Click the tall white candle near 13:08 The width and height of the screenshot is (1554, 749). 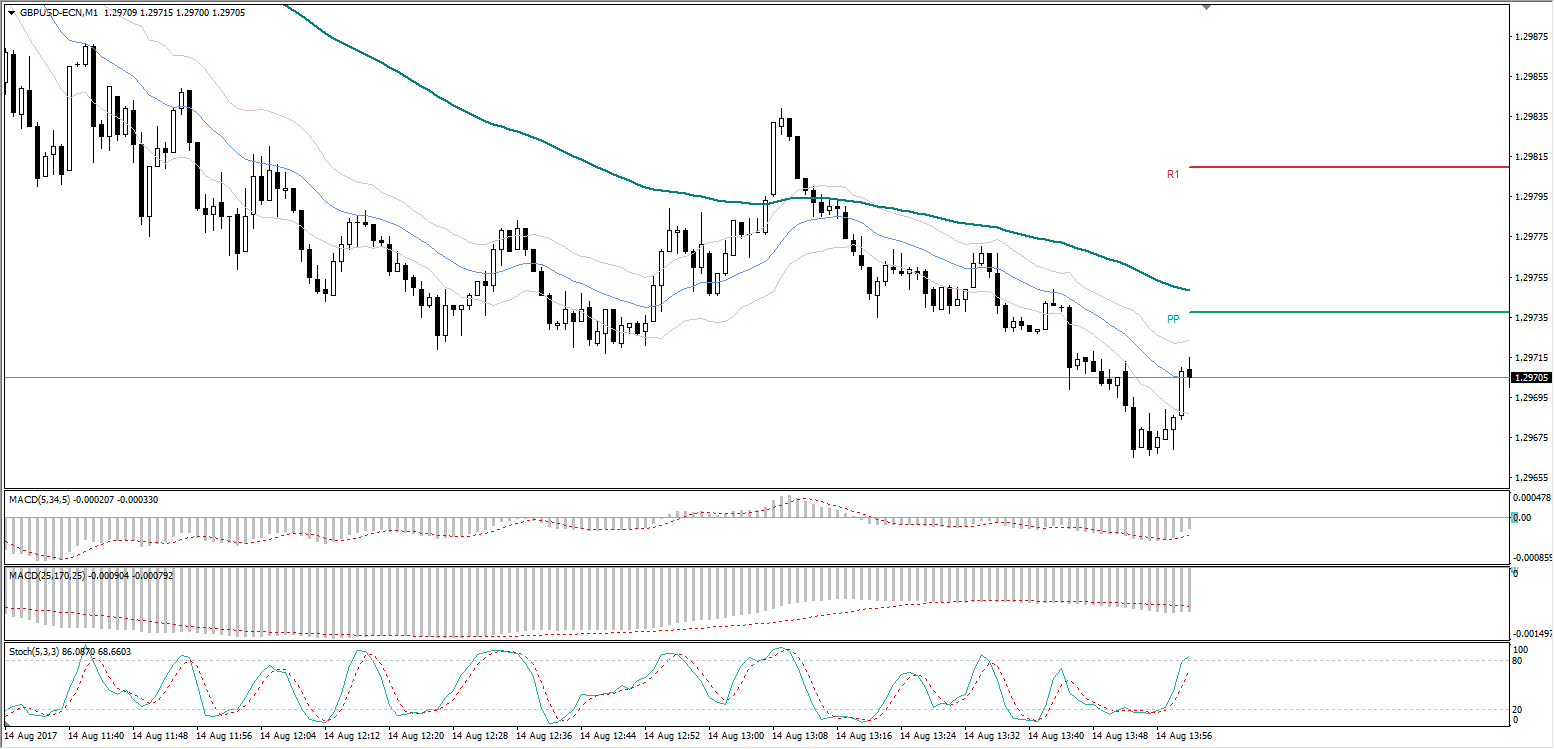(773, 158)
